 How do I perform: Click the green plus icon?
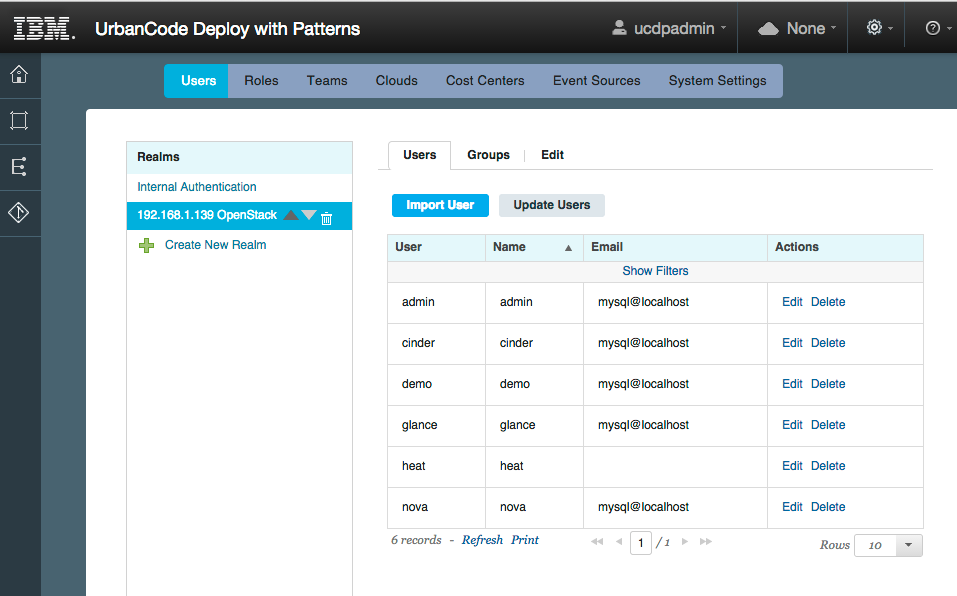[x=146, y=246]
